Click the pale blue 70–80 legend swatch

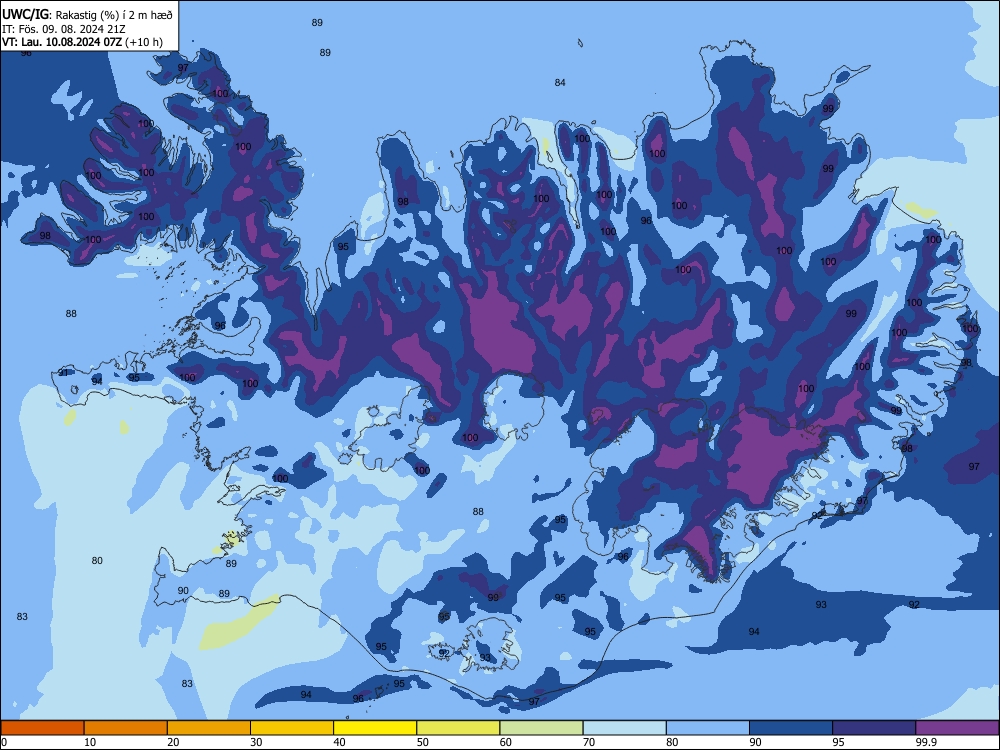pos(624,728)
